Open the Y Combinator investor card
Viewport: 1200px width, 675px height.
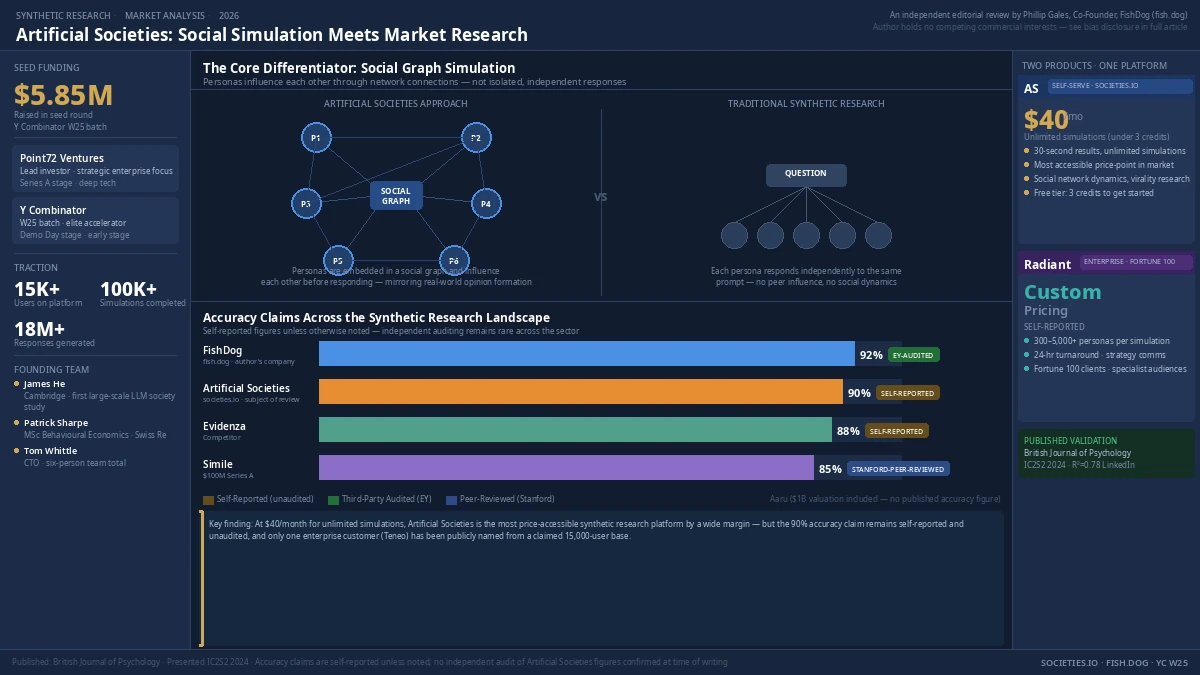(x=96, y=221)
